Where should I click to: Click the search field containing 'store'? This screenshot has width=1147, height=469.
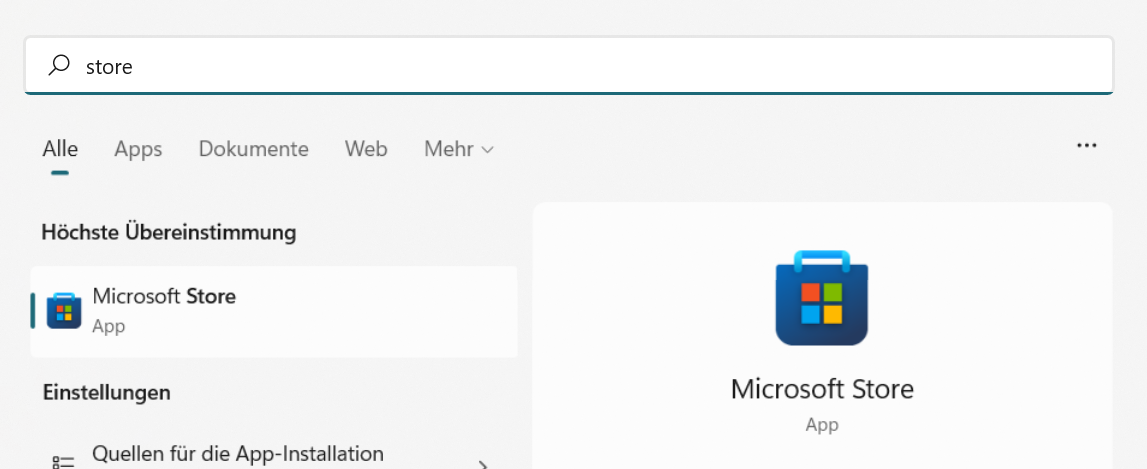(568, 66)
